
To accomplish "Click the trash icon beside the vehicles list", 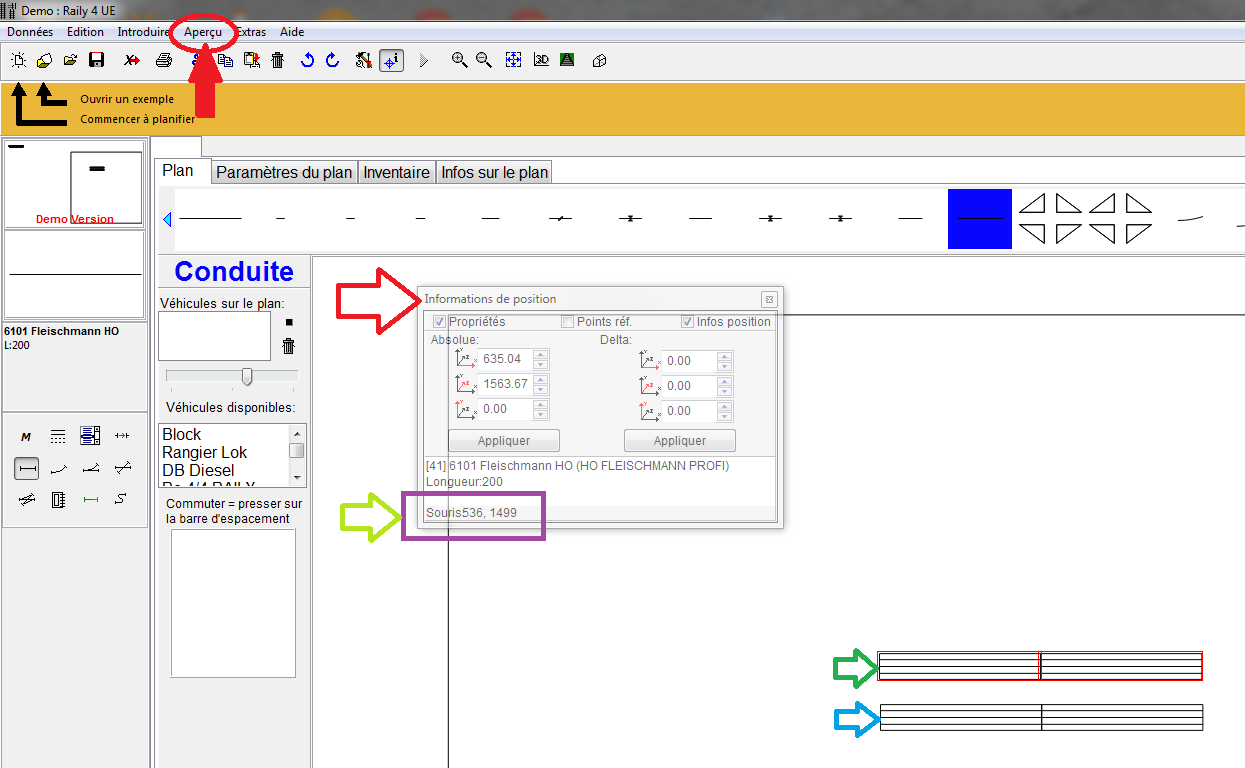I will click(x=289, y=346).
